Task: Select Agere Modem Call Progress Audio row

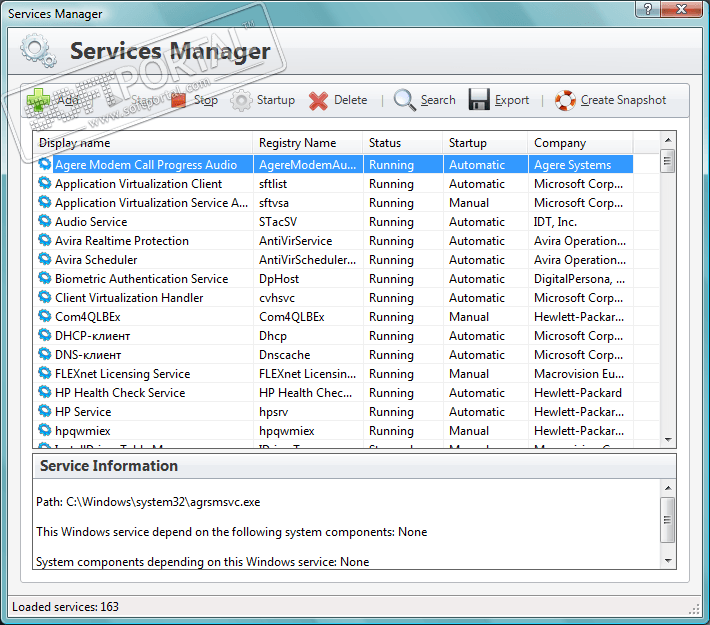Action: [335, 164]
